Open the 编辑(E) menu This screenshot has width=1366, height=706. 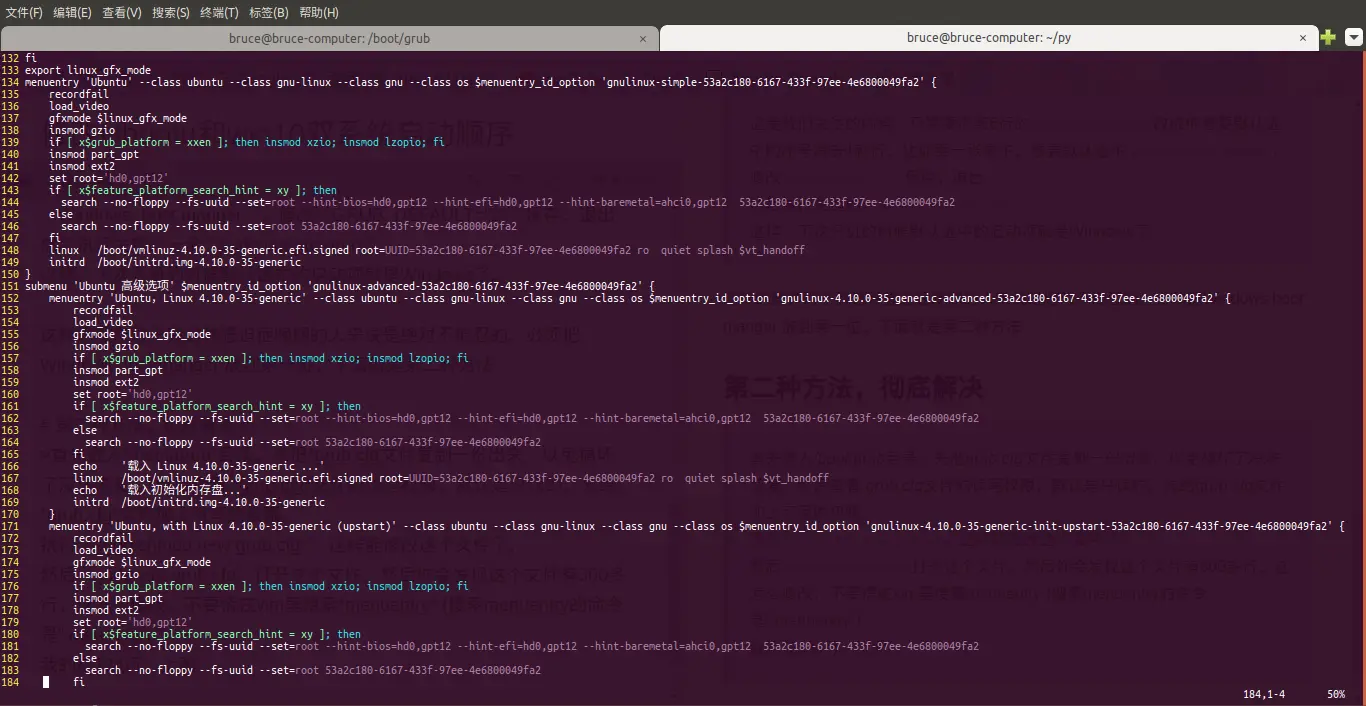point(72,12)
